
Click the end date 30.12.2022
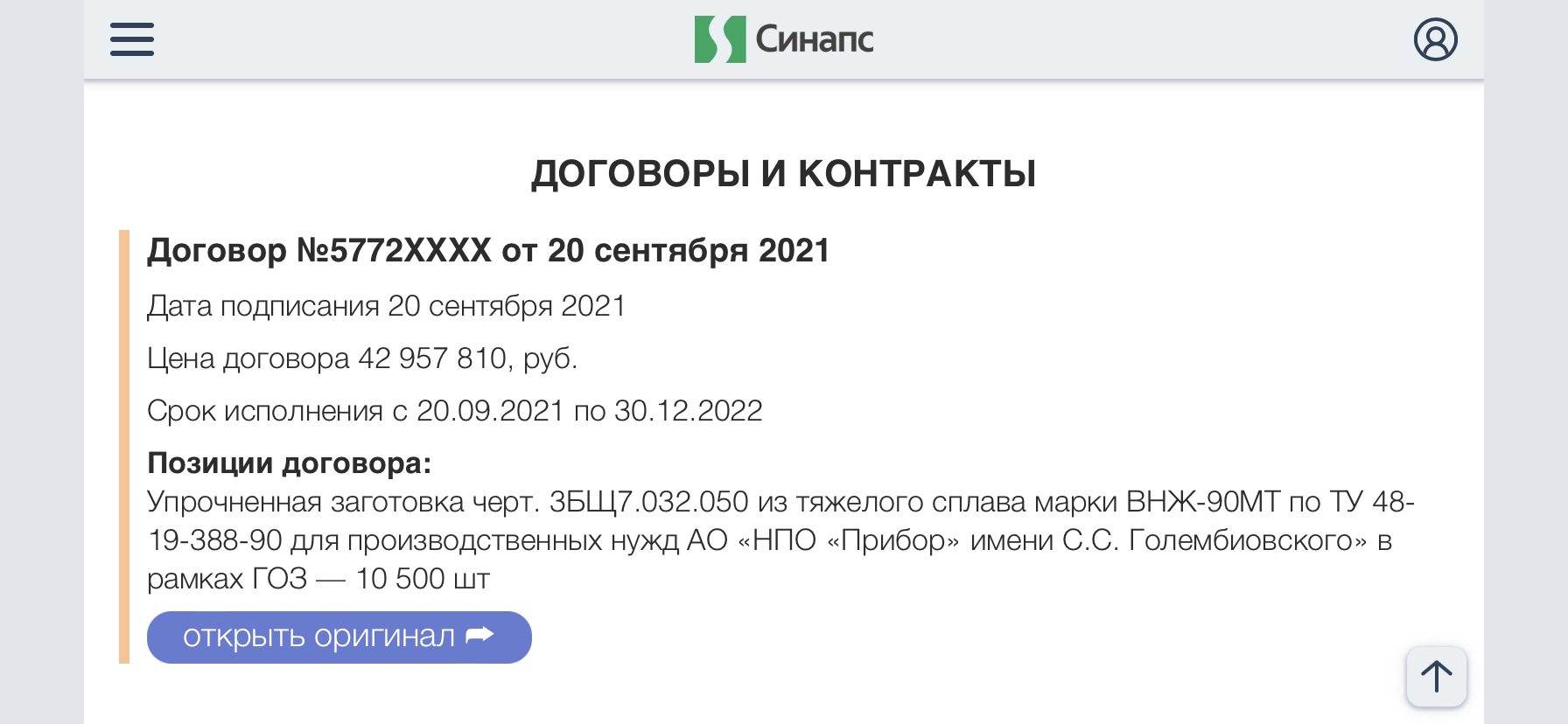[689, 411]
